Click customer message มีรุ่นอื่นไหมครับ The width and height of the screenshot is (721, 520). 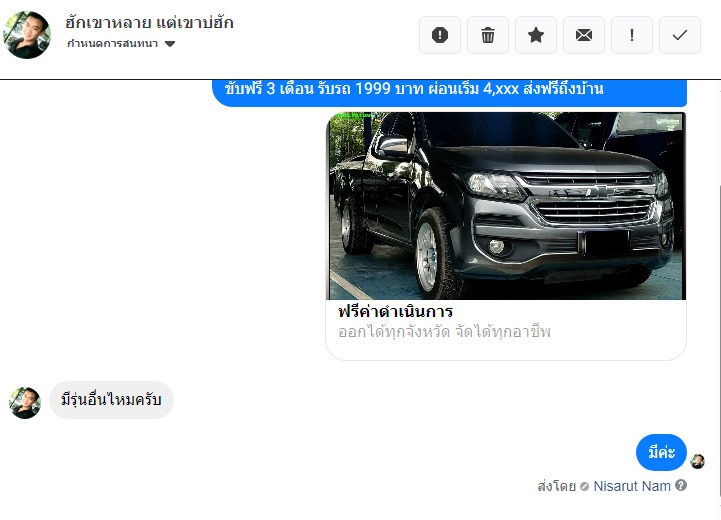(111, 400)
